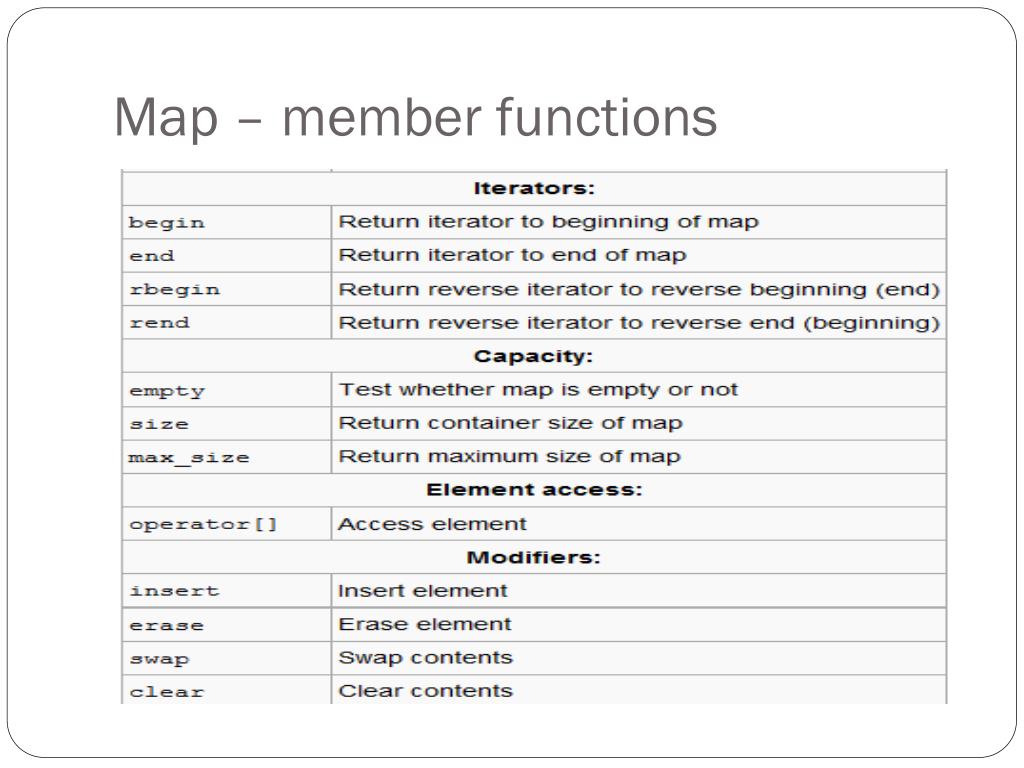Open the operator[] entry
The image size is (1024, 768).
click(x=204, y=524)
